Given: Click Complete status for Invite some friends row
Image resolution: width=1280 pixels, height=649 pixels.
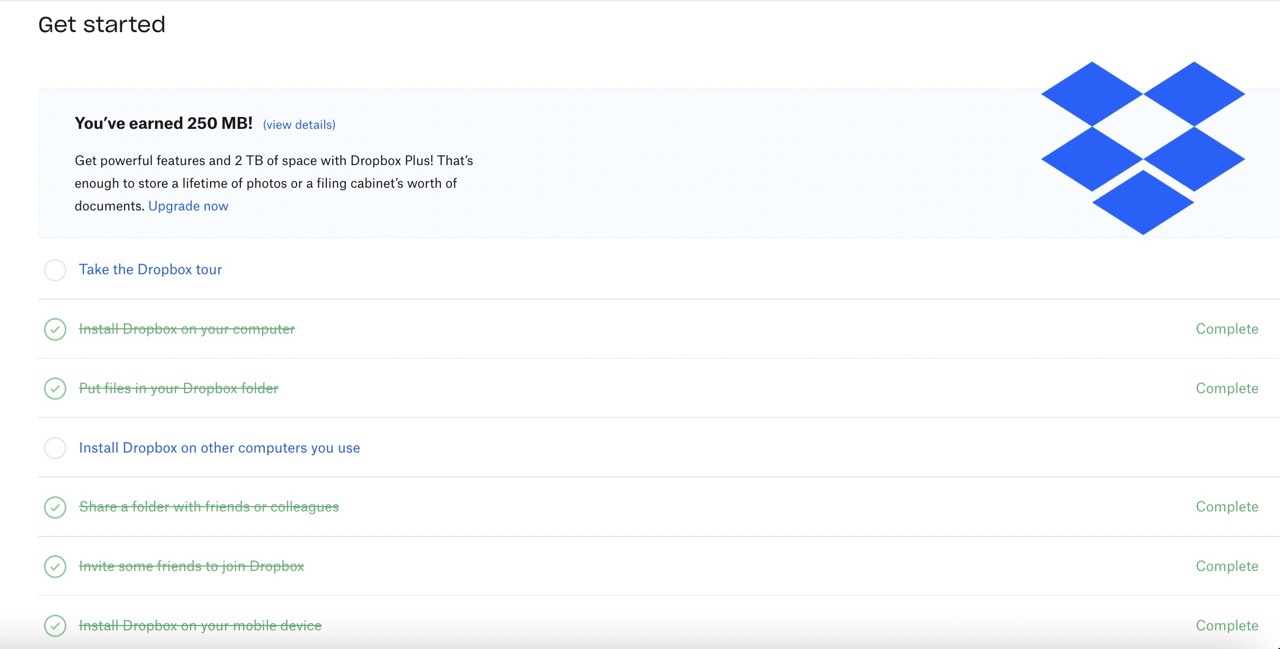Looking at the screenshot, I should (1227, 566).
